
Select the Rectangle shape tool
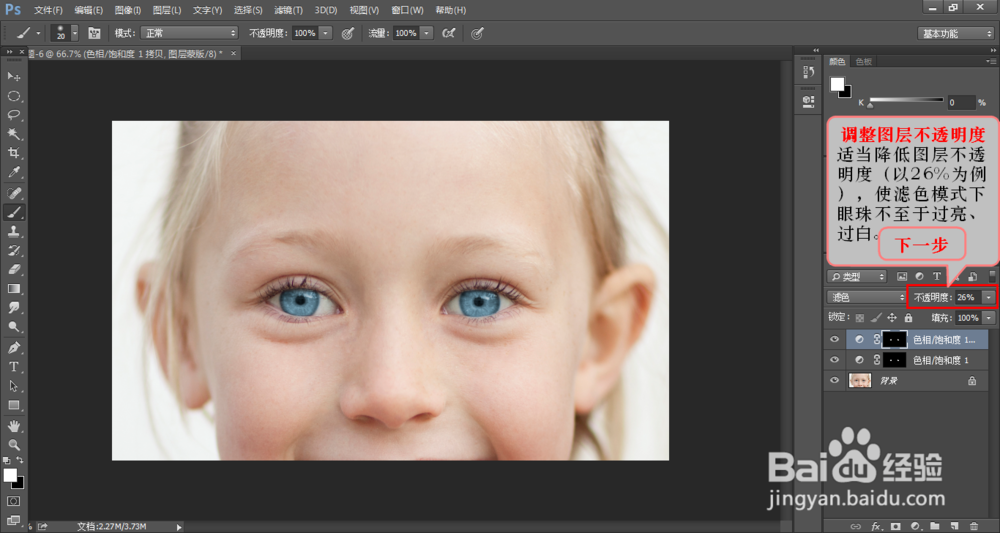click(x=13, y=405)
